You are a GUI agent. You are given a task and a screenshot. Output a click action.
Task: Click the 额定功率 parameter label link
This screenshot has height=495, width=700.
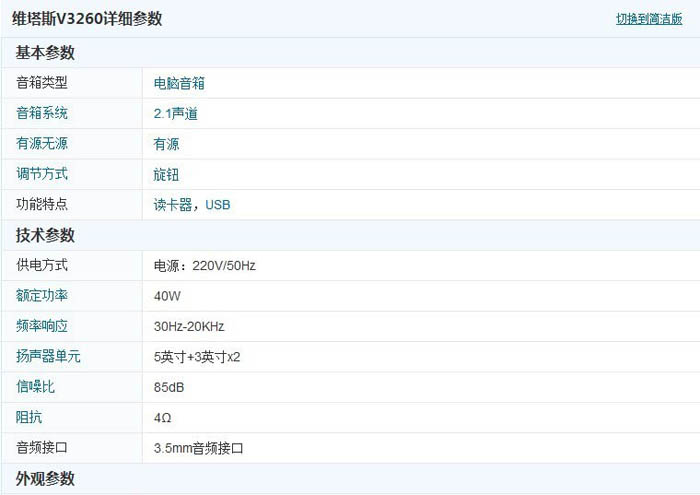click(x=42, y=295)
